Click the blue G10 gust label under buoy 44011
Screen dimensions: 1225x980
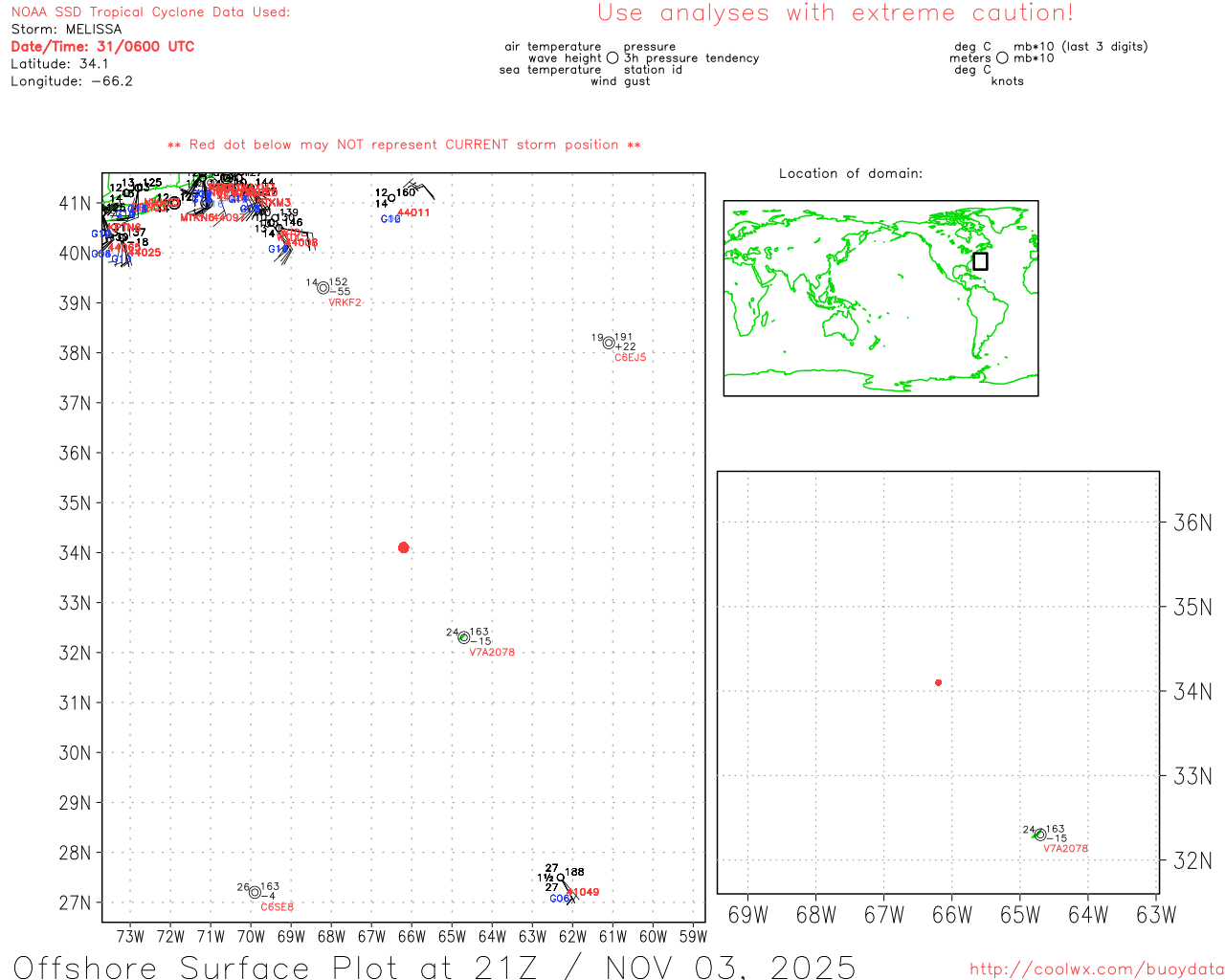[390, 219]
